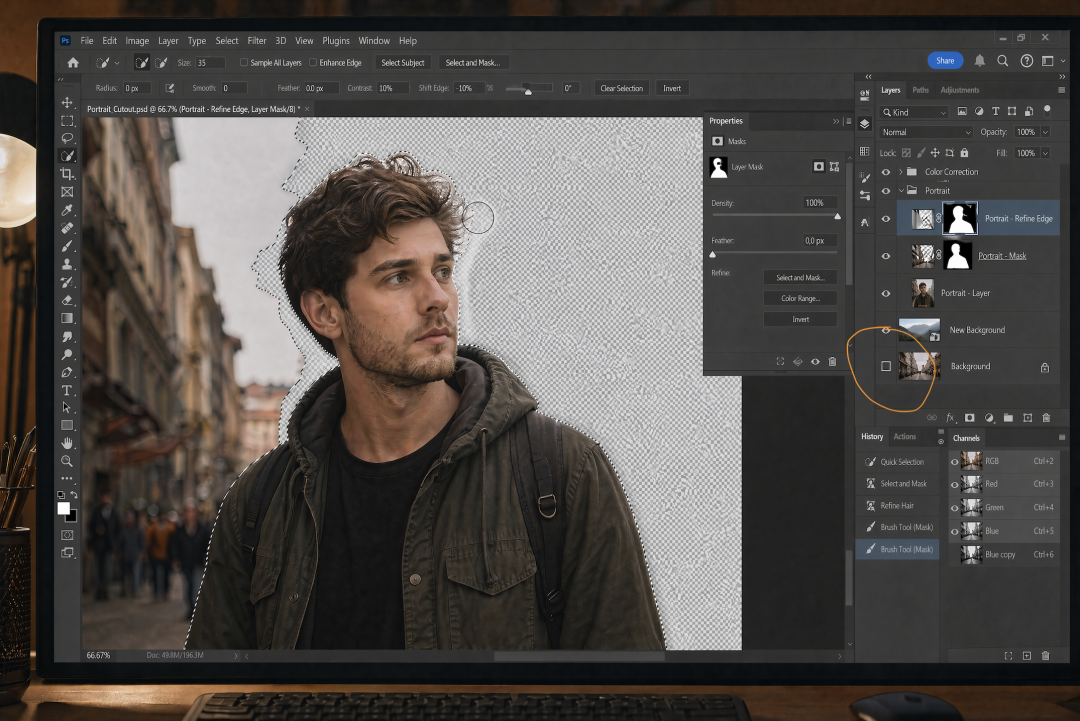Click the delete layer trash icon

1046,417
